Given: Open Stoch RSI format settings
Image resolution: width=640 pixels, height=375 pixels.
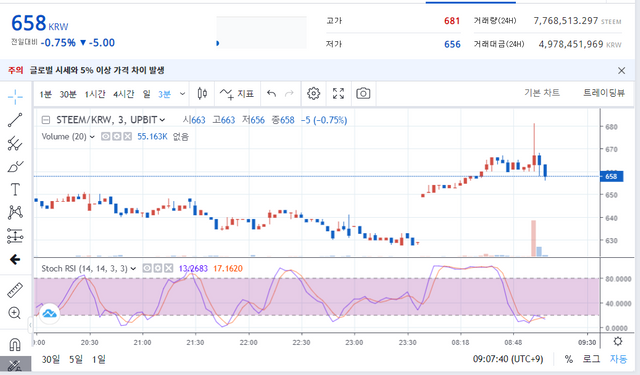Looking at the screenshot, I should (158, 268).
